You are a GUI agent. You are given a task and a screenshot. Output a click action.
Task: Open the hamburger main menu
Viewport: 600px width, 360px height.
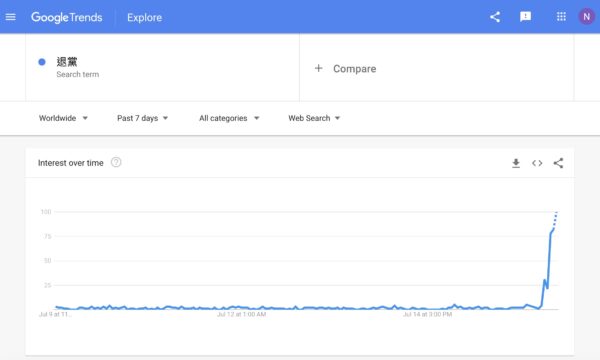click(11, 17)
